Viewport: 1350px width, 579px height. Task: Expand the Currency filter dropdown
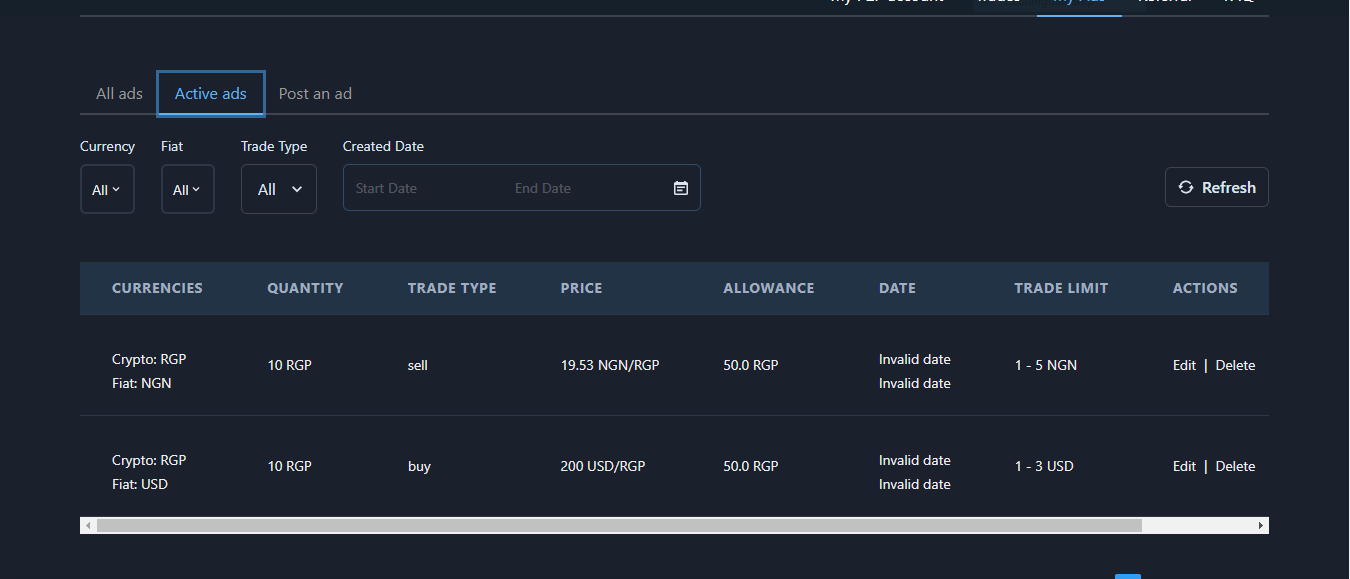click(107, 190)
